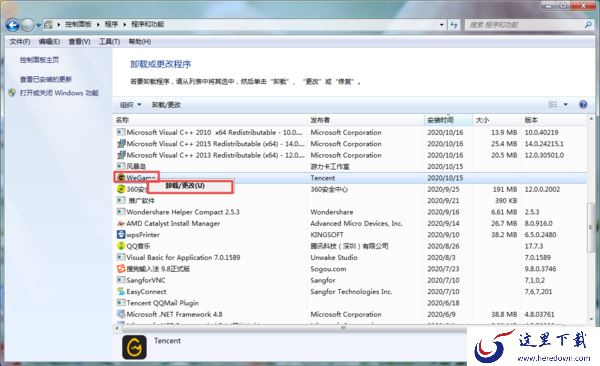Click the Visual Basic for Application icon
The height and width of the screenshot is (366, 600).
click(121, 257)
